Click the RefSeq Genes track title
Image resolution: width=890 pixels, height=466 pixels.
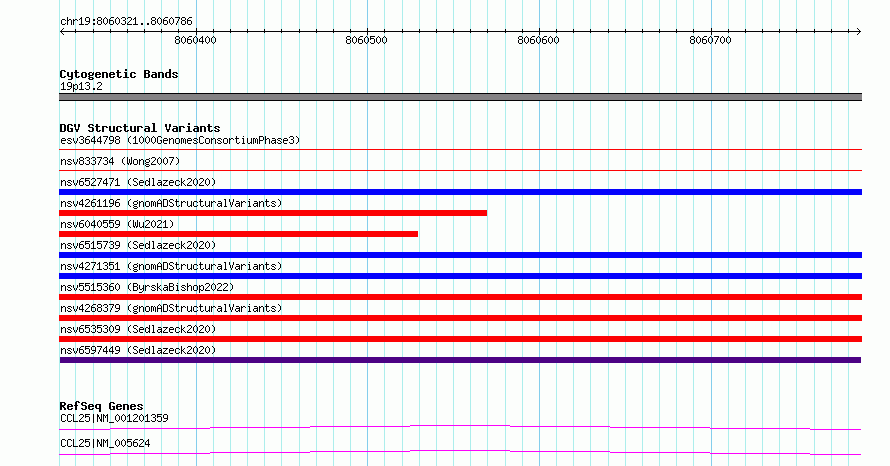pos(101,406)
